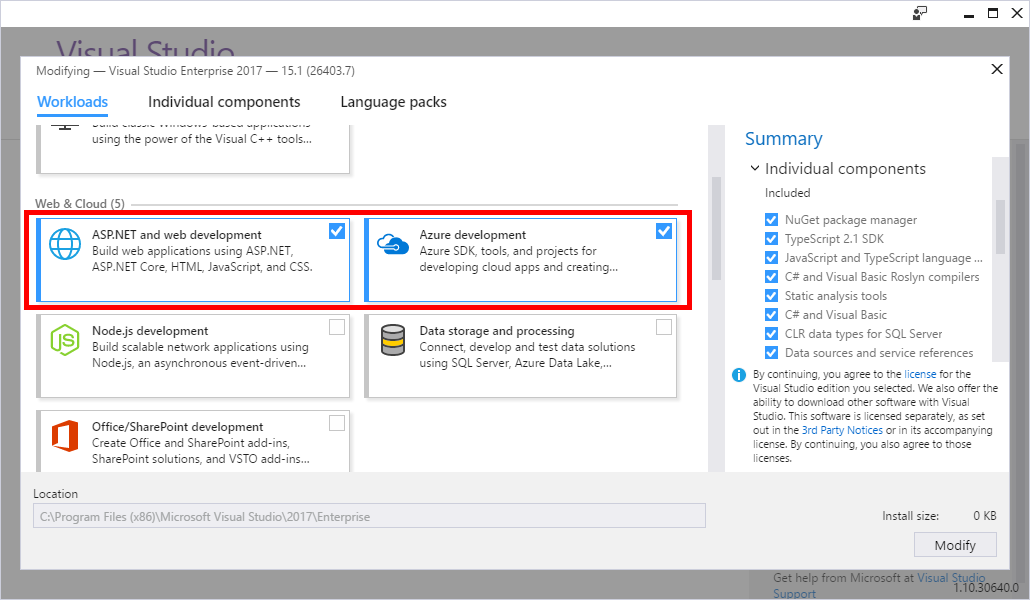The width and height of the screenshot is (1030, 600).
Task: Open the Language packs tab
Action: click(x=393, y=102)
